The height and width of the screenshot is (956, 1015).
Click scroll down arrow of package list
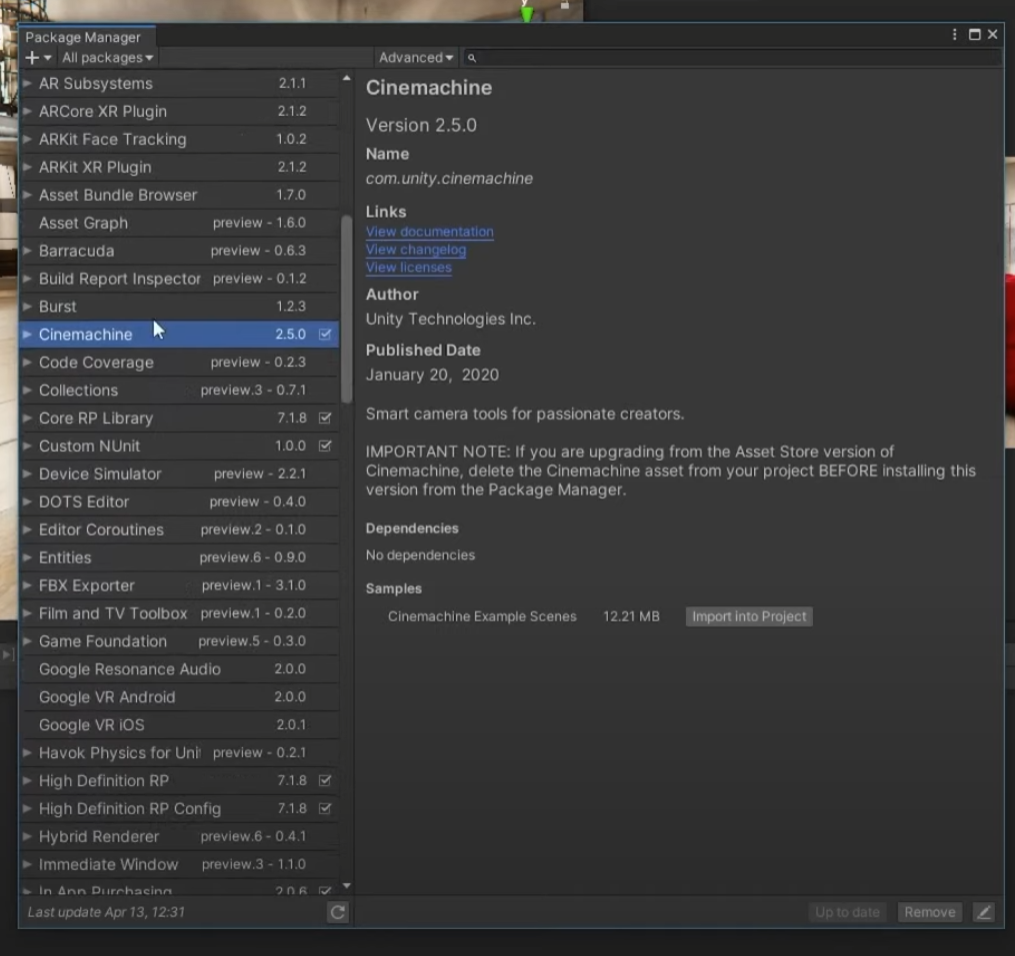coord(346,885)
